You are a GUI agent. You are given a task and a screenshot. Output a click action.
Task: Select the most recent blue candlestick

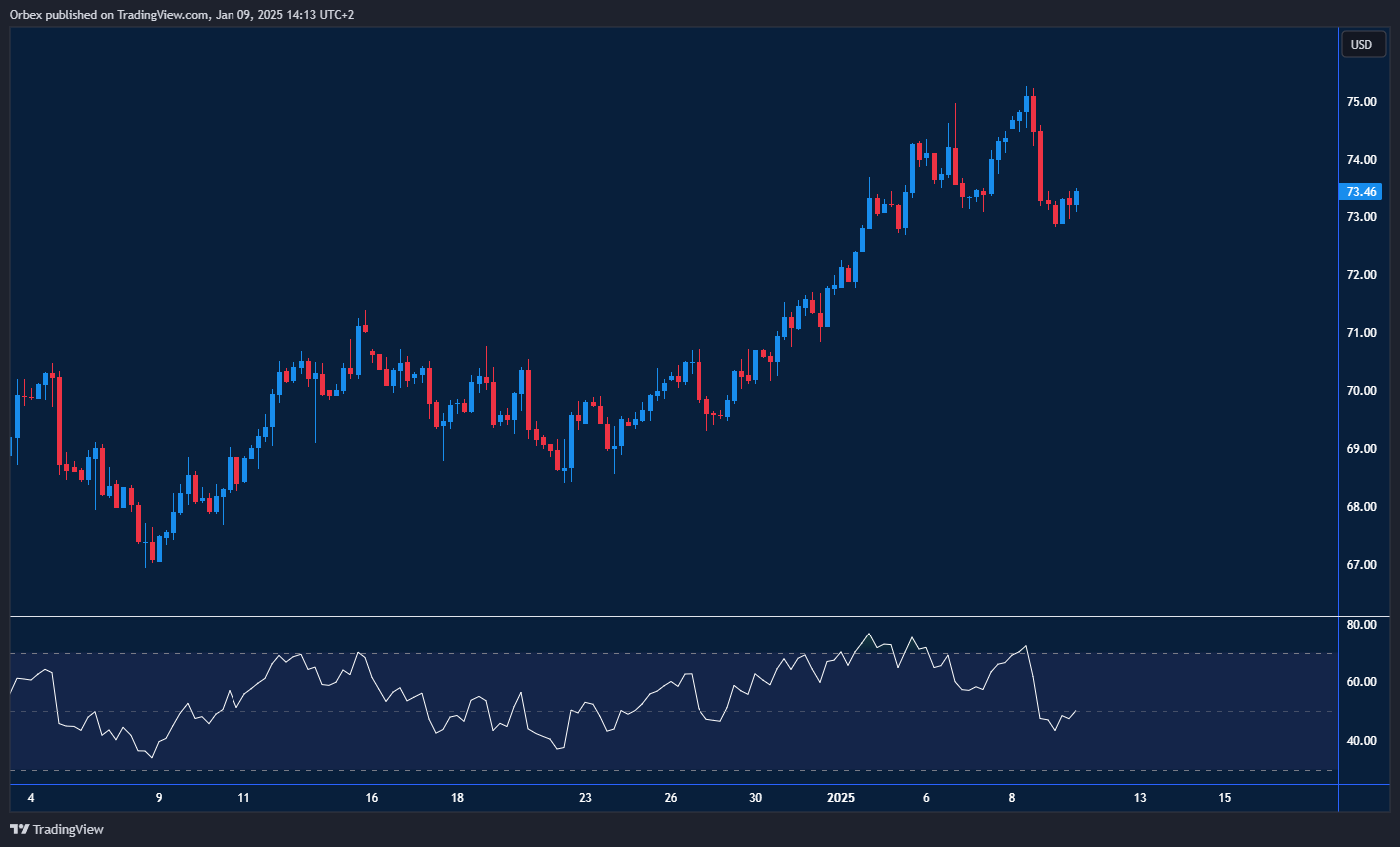point(1076,198)
